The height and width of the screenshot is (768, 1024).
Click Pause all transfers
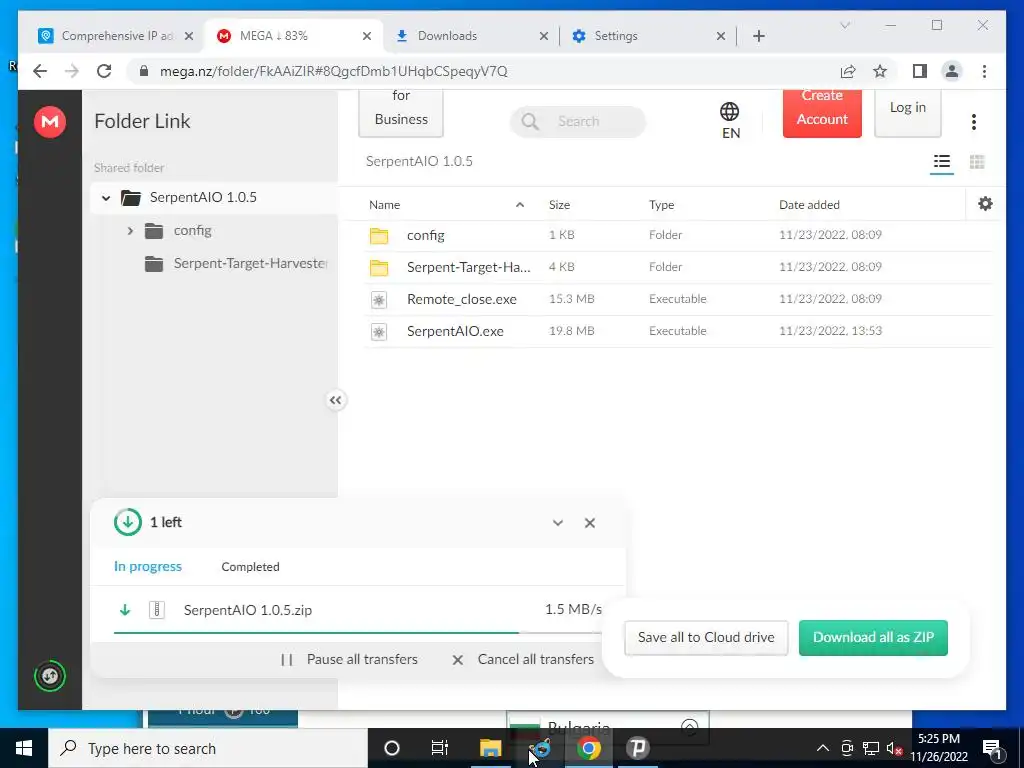tap(349, 660)
